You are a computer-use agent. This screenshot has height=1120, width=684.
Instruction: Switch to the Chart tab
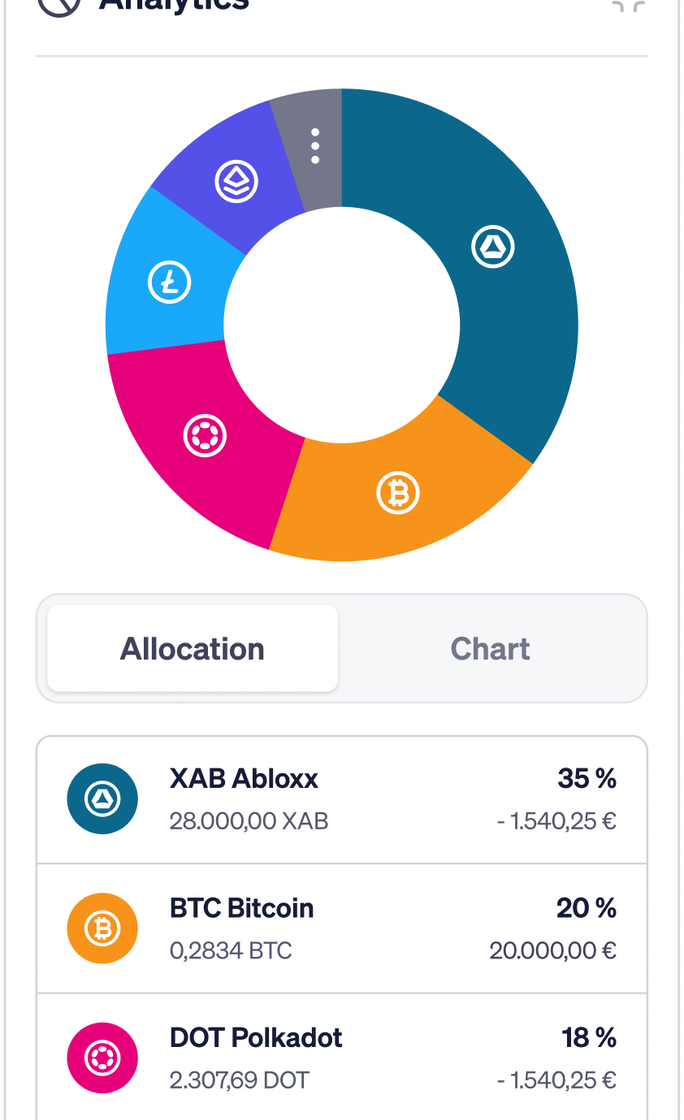[x=490, y=649]
